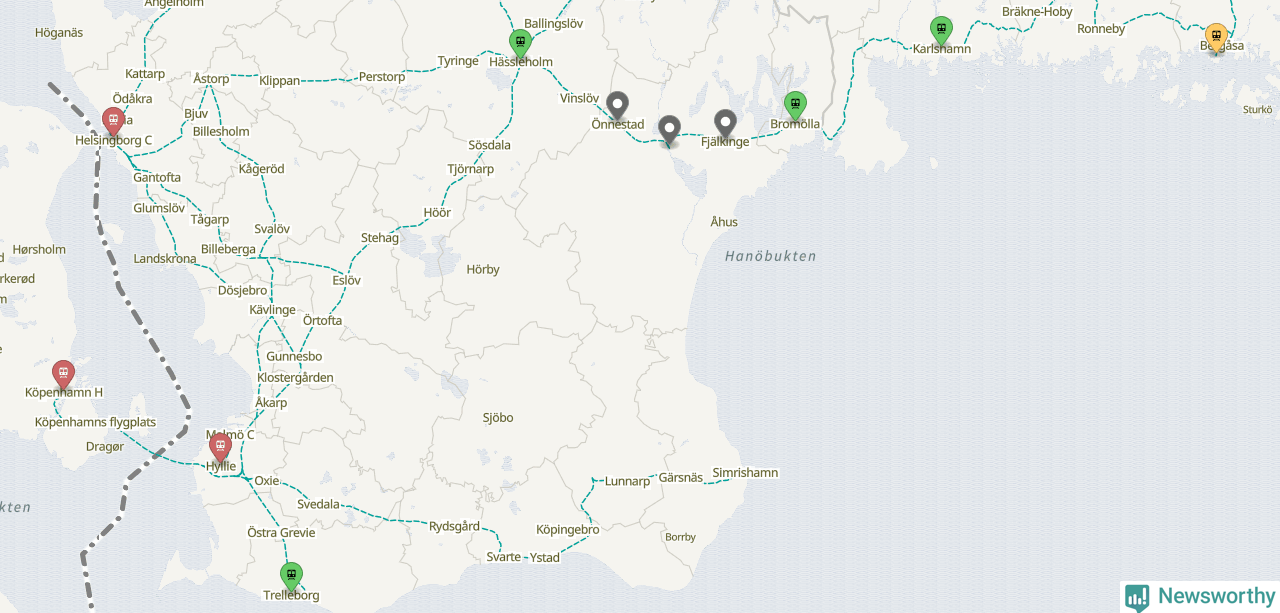Click the Lunnarp station label

click(x=627, y=482)
